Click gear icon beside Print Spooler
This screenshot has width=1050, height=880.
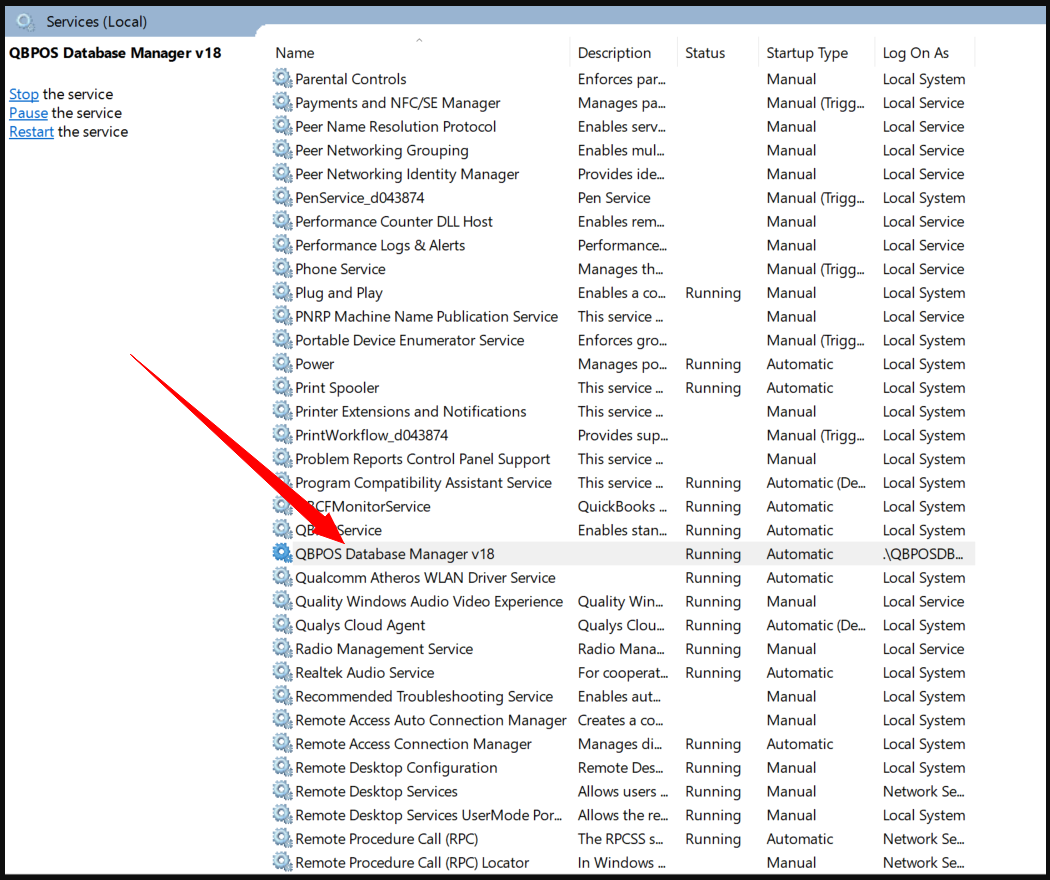tap(283, 388)
